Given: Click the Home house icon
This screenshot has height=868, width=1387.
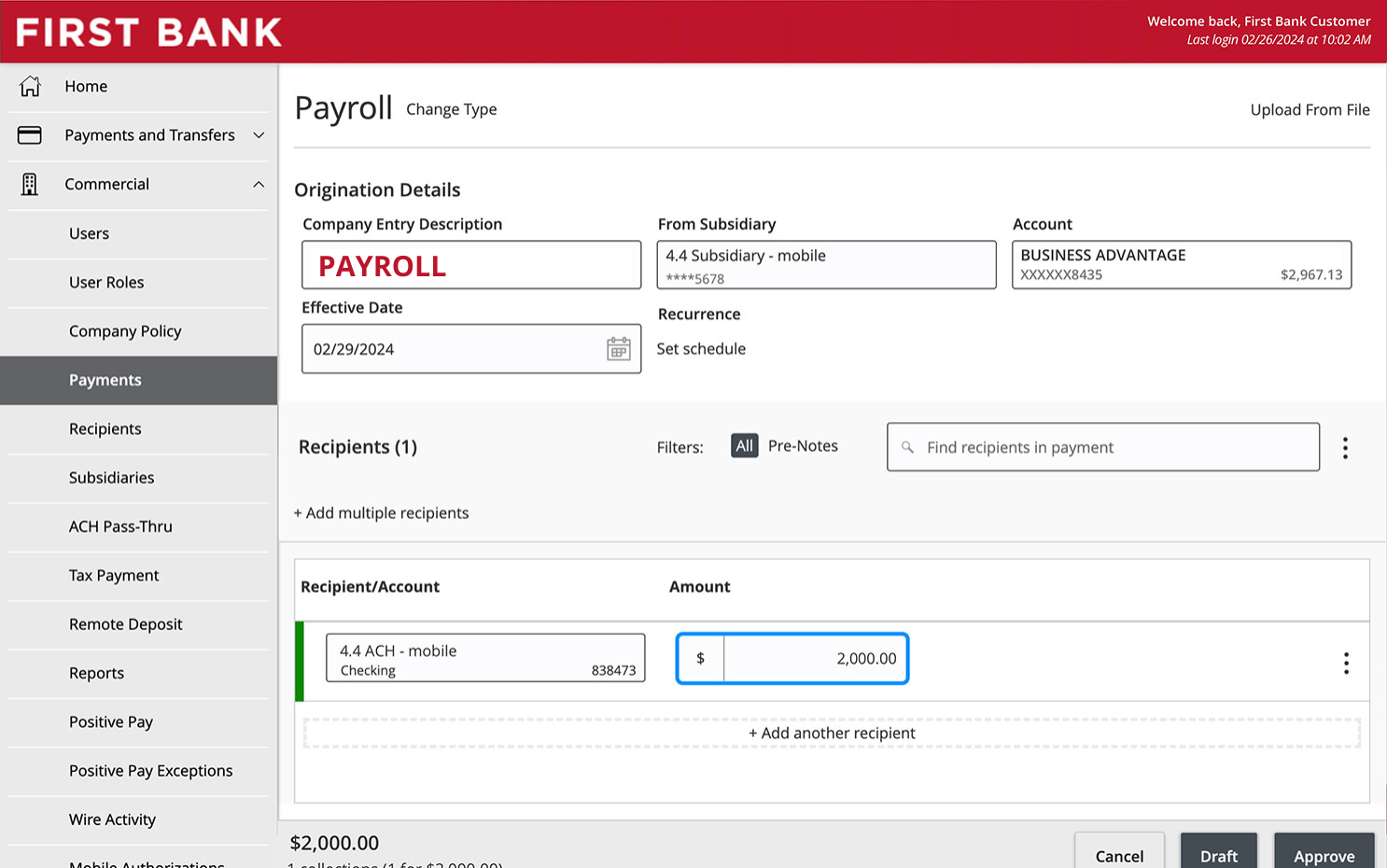Looking at the screenshot, I should [x=30, y=86].
